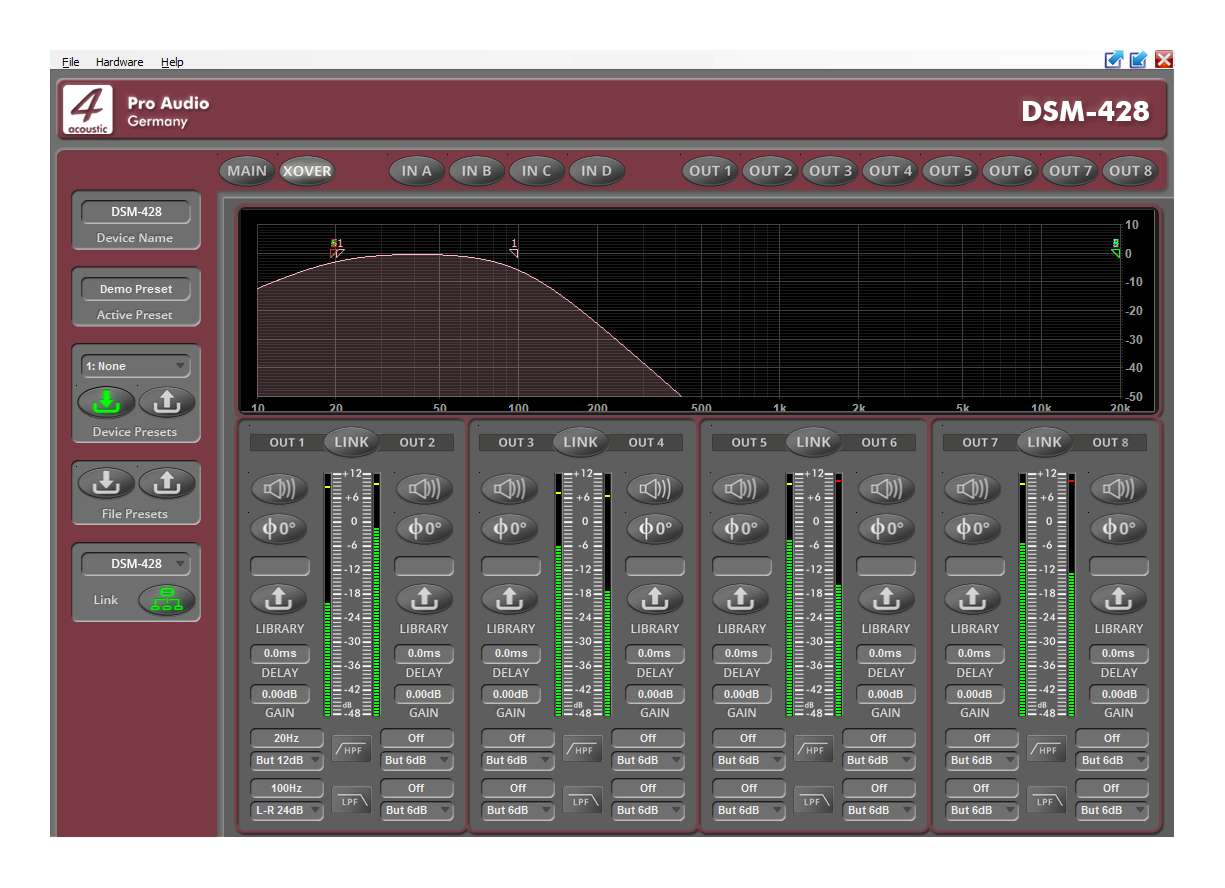Viewport: 1225px width, 888px height.
Task: Toggle phase invert on OUT 2
Action: (x=424, y=528)
